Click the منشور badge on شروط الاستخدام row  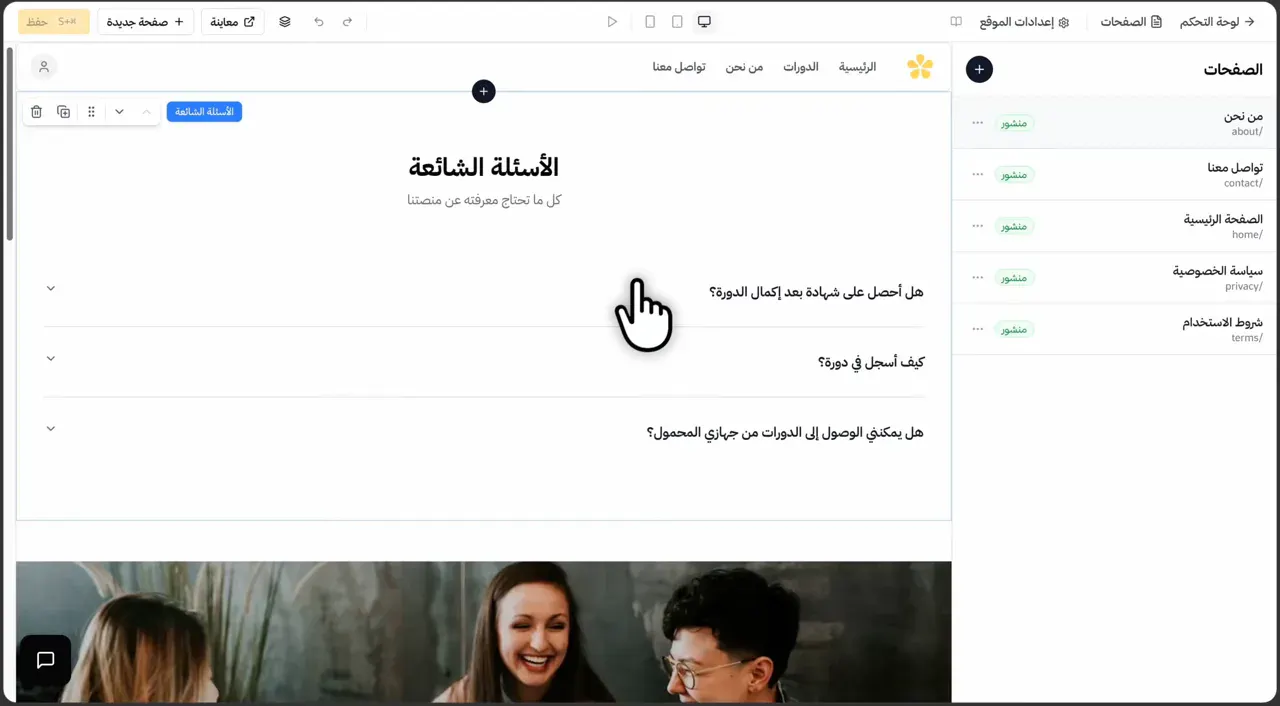pos(1014,329)
